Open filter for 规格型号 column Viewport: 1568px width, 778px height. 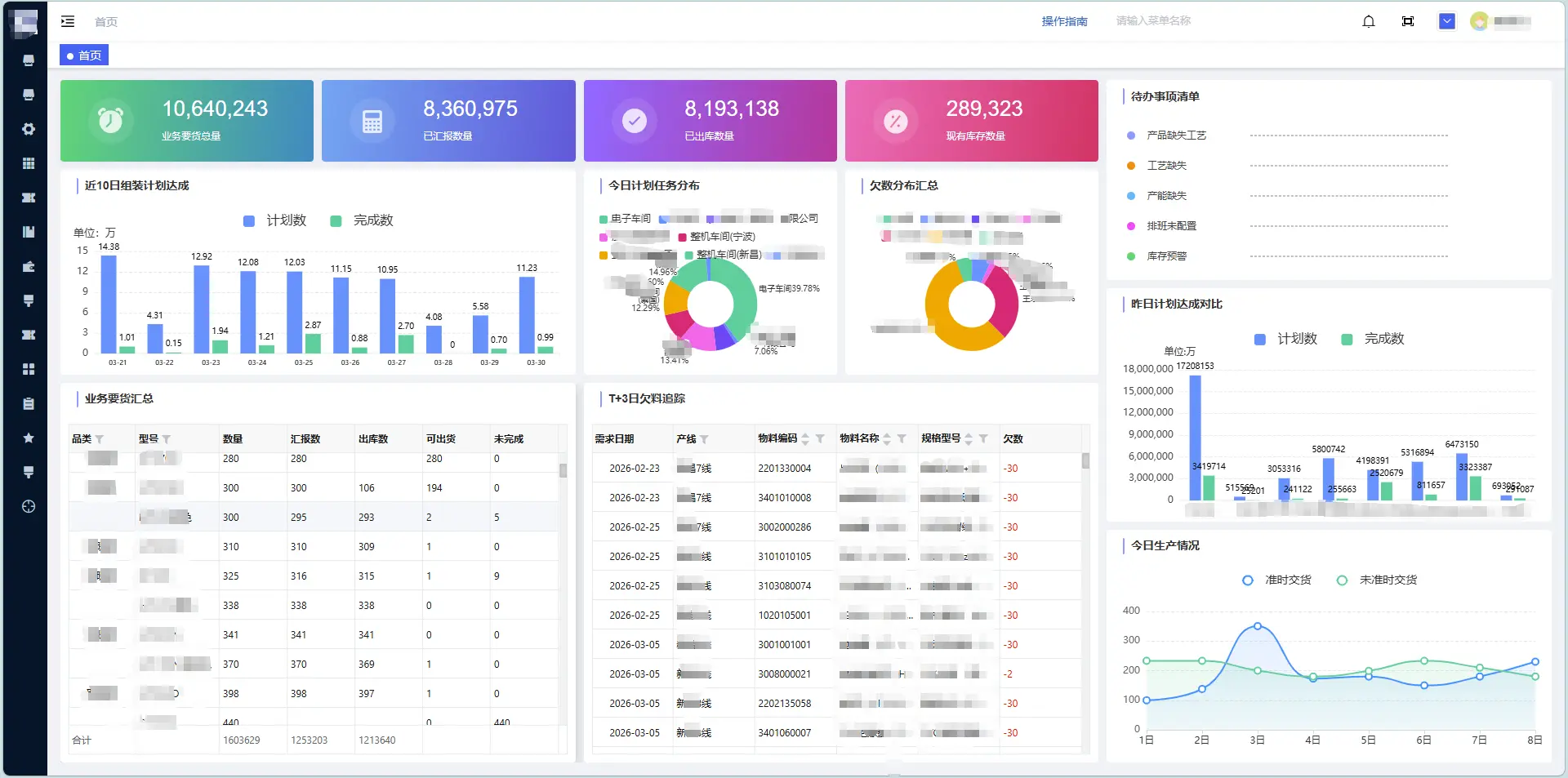click(x=983, y=439)
